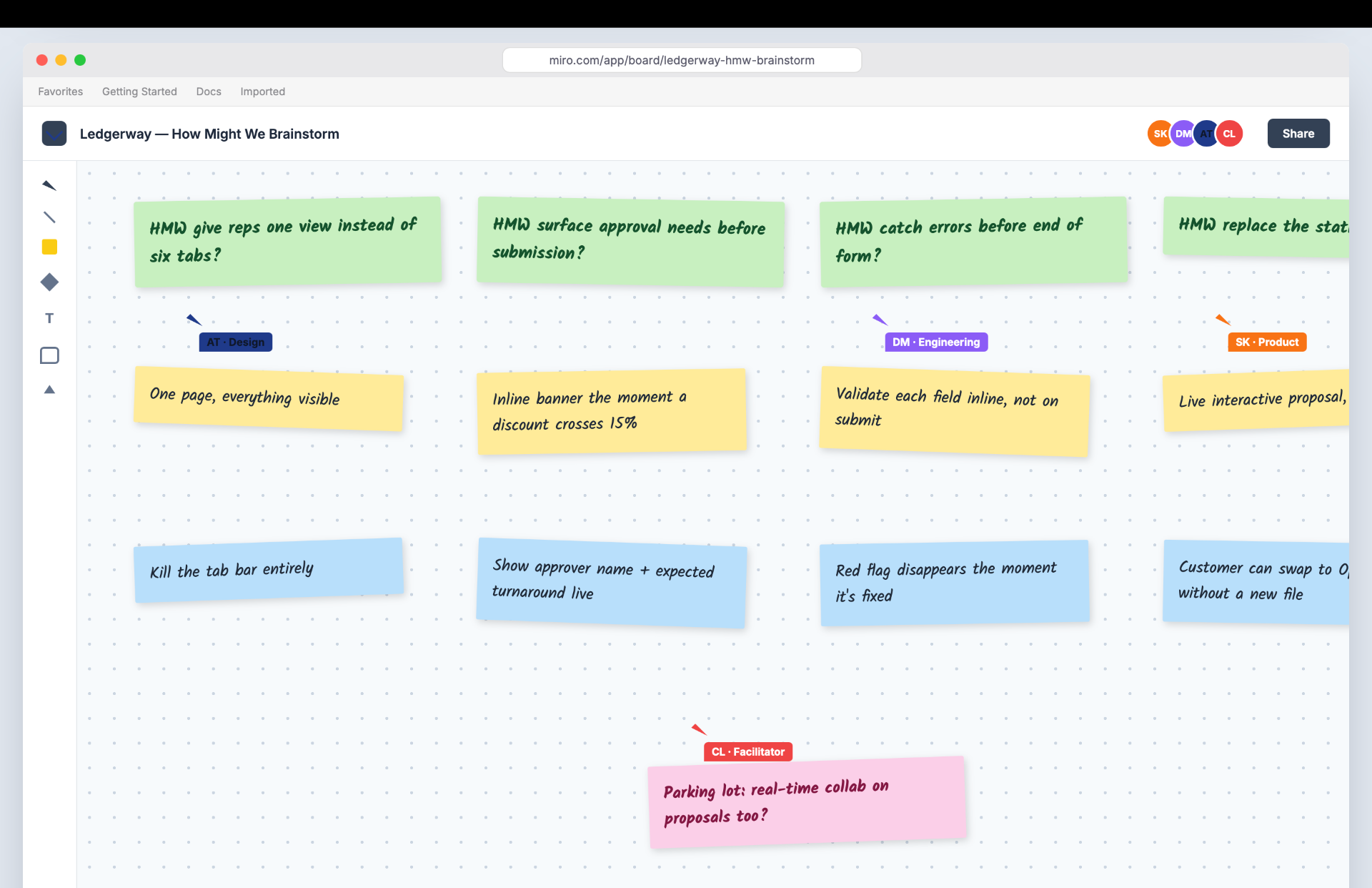Click the DM collaborator avatar

(1183, 134)
